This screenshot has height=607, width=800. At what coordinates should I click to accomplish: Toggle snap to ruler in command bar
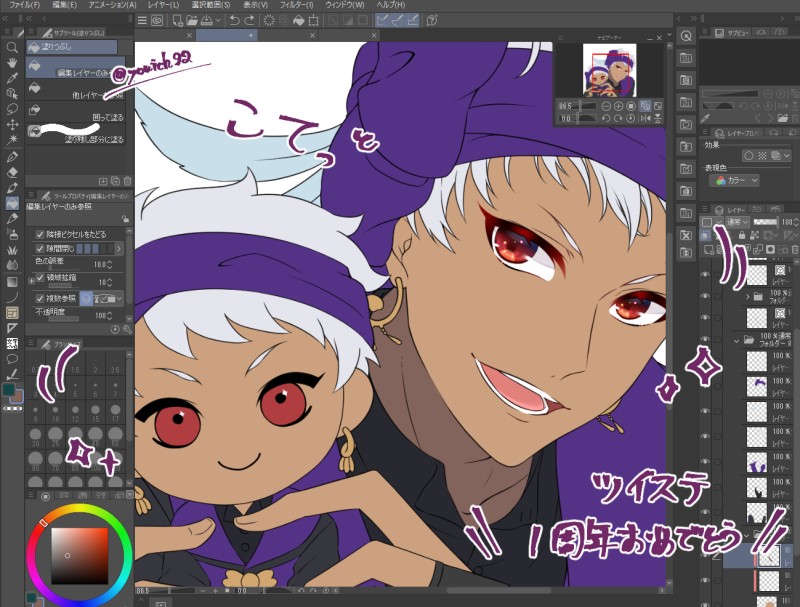click(x=381, y=20)
